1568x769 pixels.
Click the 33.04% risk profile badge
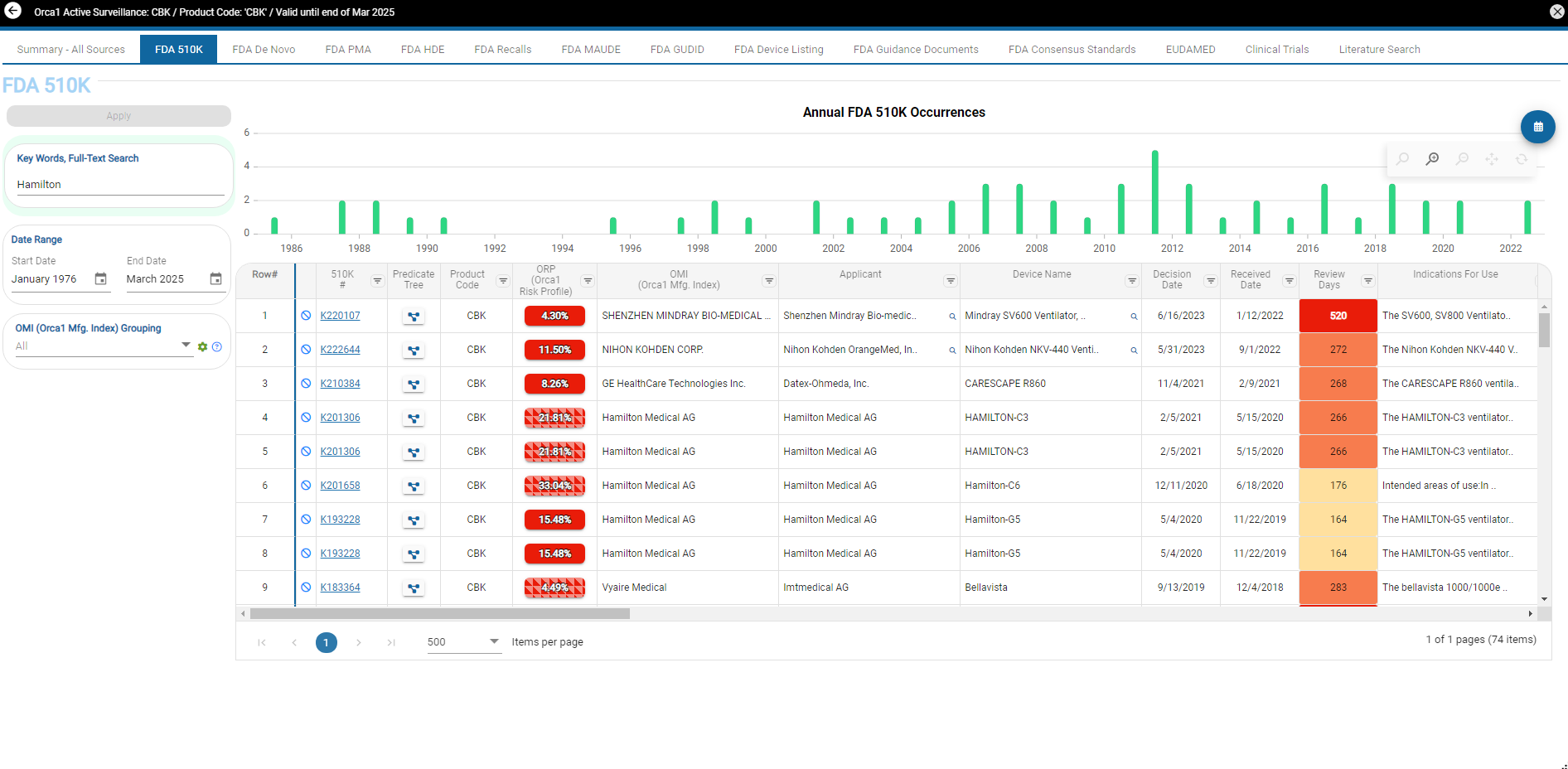coord(554,486)
